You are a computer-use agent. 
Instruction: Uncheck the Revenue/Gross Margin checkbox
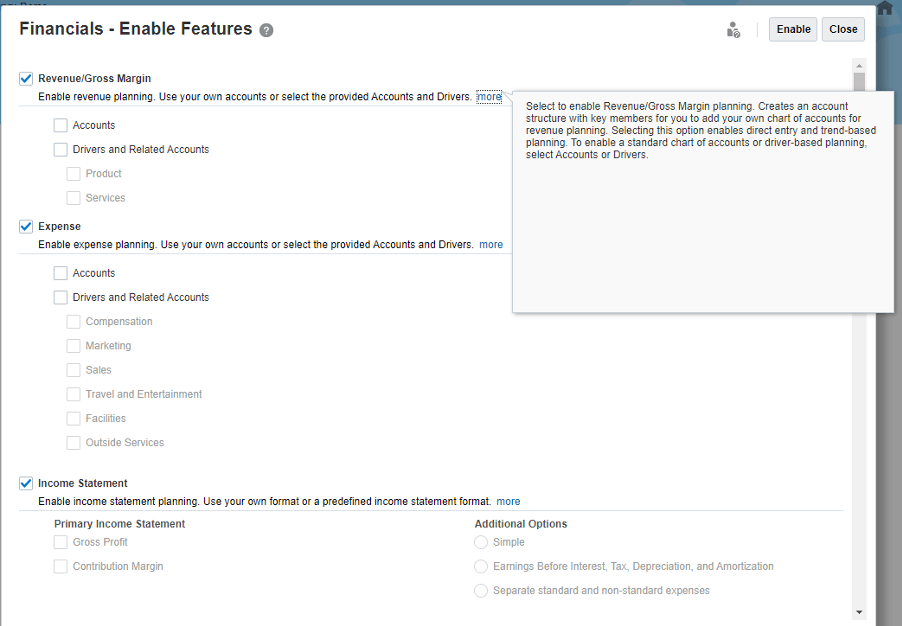tap(26, 78)
